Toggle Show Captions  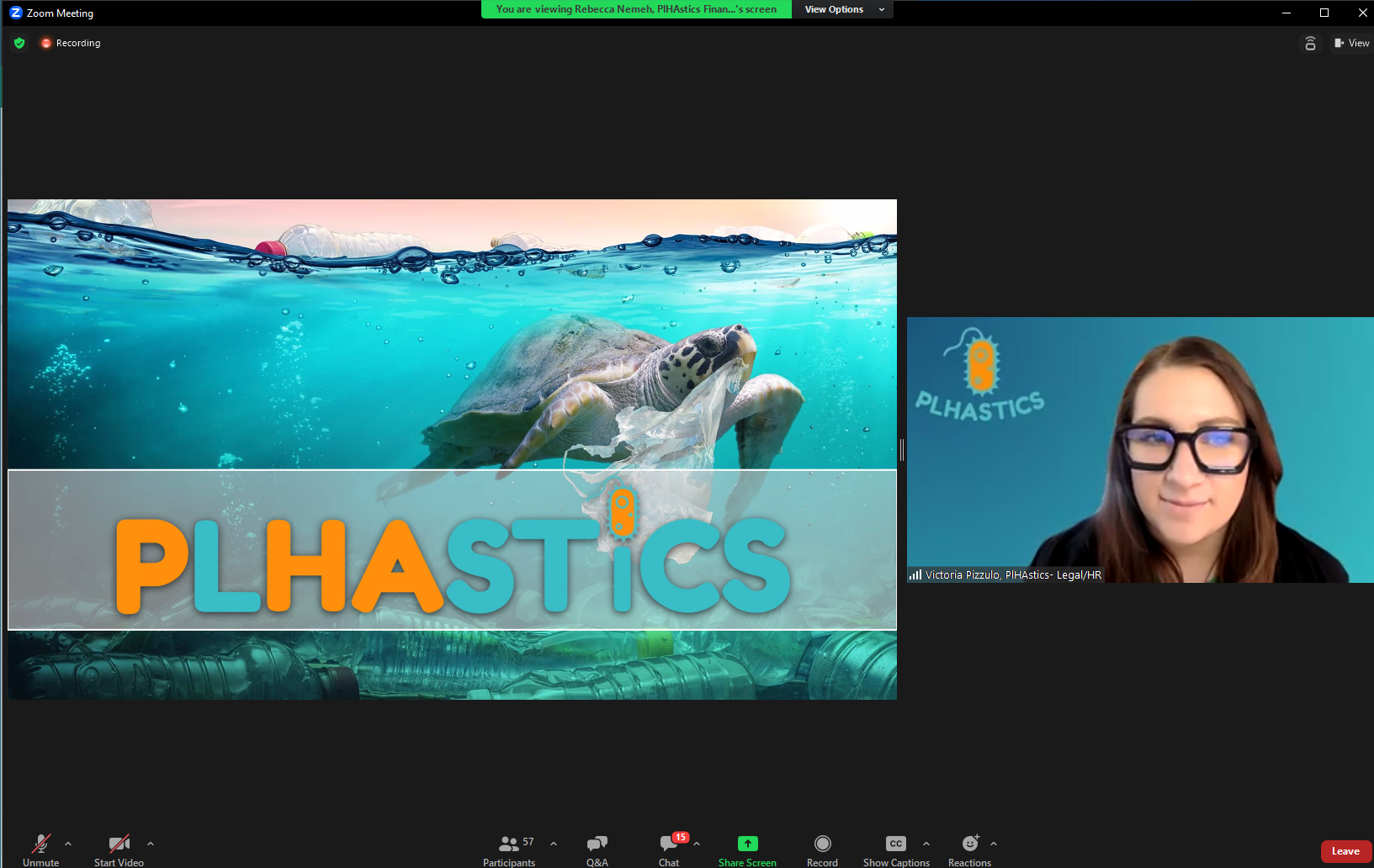tap(896, 849)
